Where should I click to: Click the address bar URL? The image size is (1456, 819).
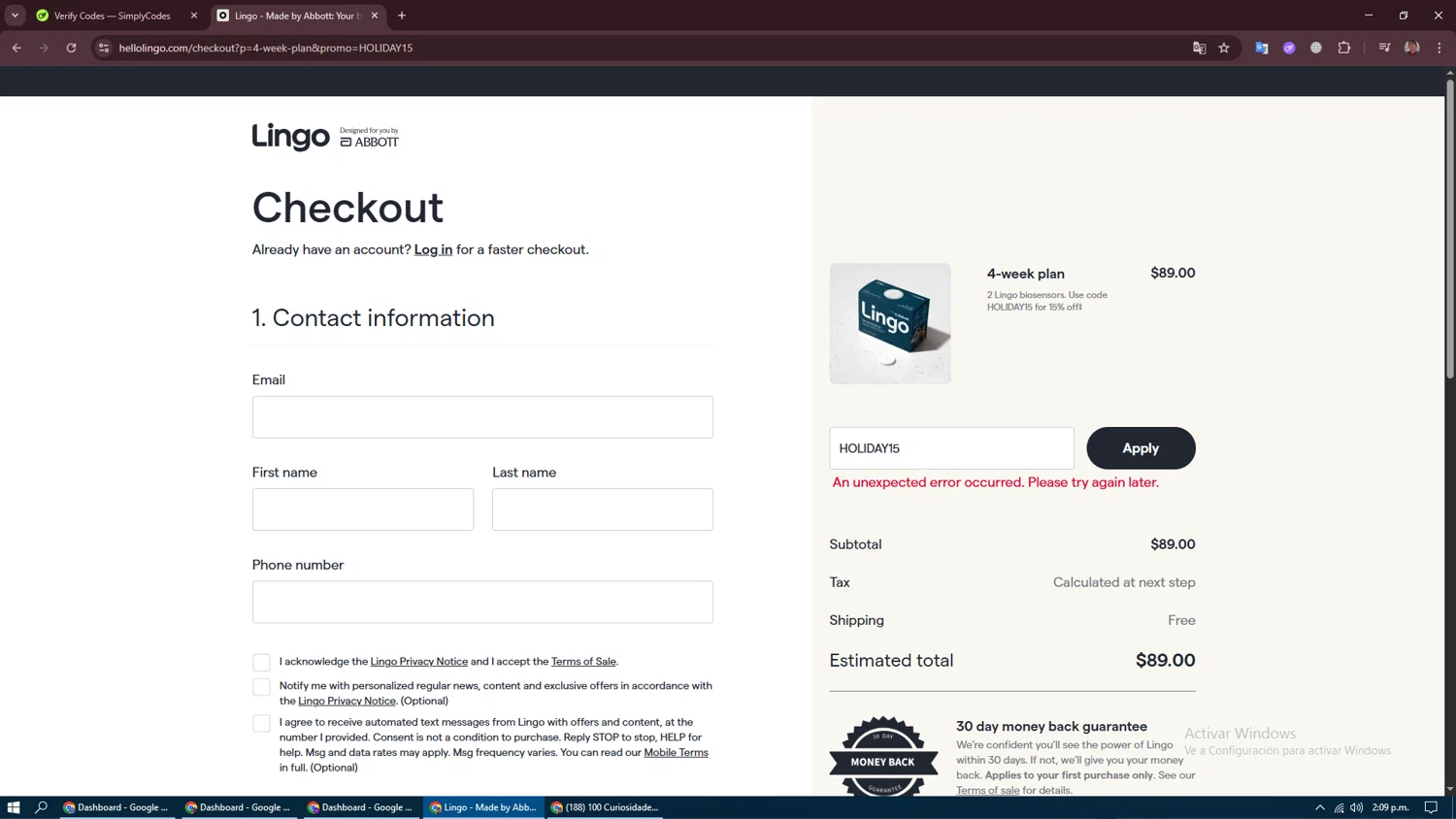pyautogui.click(x=266, y=48)
